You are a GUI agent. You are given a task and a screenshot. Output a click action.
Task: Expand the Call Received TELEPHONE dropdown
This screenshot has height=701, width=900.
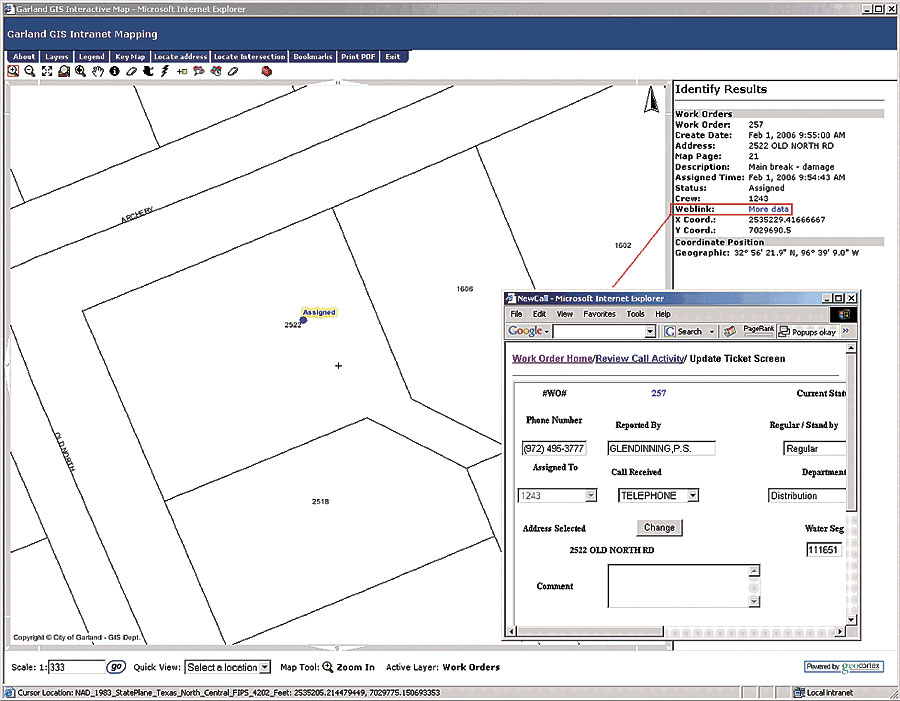click(693, 495)
